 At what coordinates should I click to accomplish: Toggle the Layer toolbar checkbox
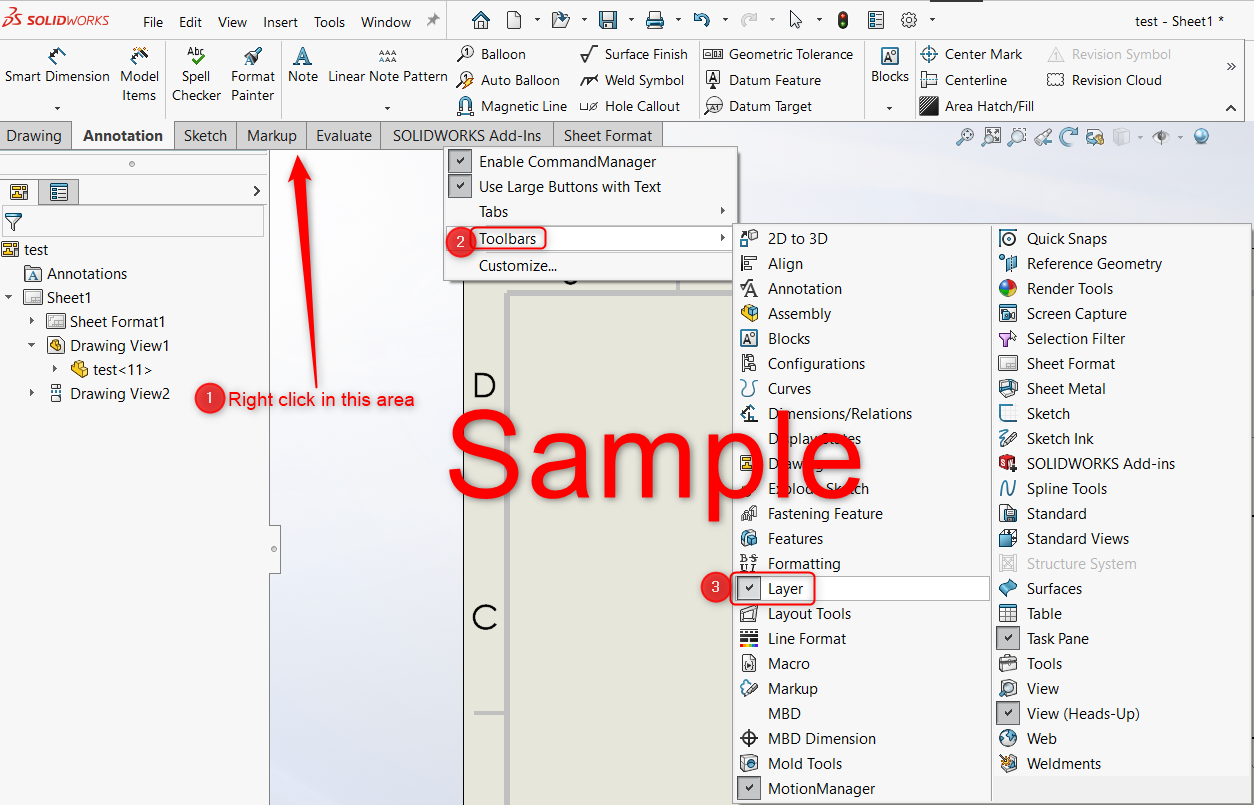click(749, 589)
